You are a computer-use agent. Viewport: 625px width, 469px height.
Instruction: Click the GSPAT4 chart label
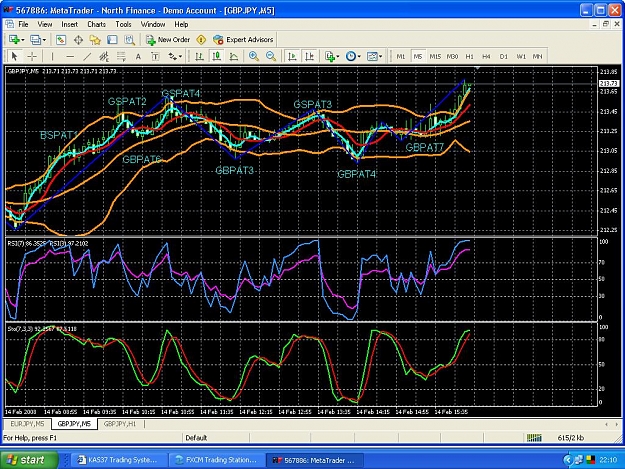pos(180,94)
